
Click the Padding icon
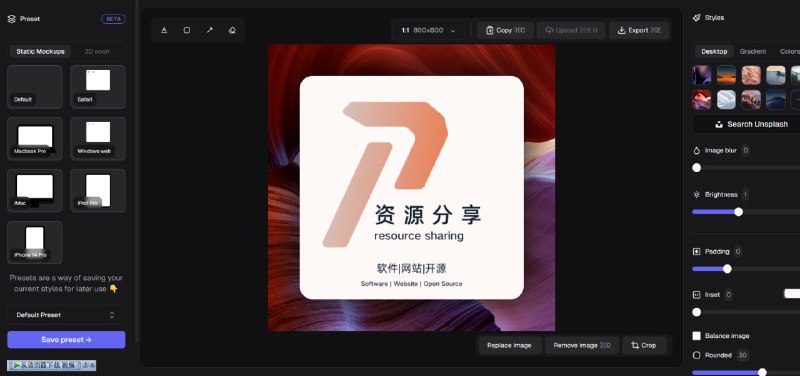coord(697,252)
